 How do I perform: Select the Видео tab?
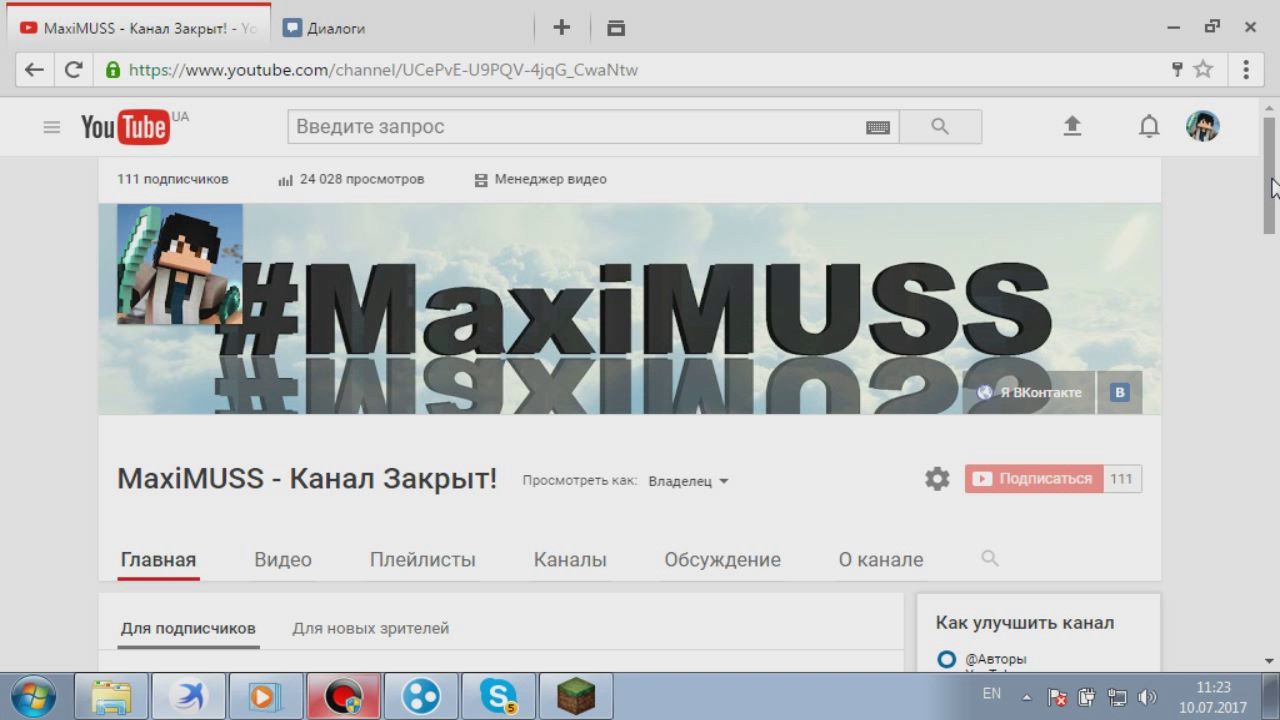[x=283, y=560]
